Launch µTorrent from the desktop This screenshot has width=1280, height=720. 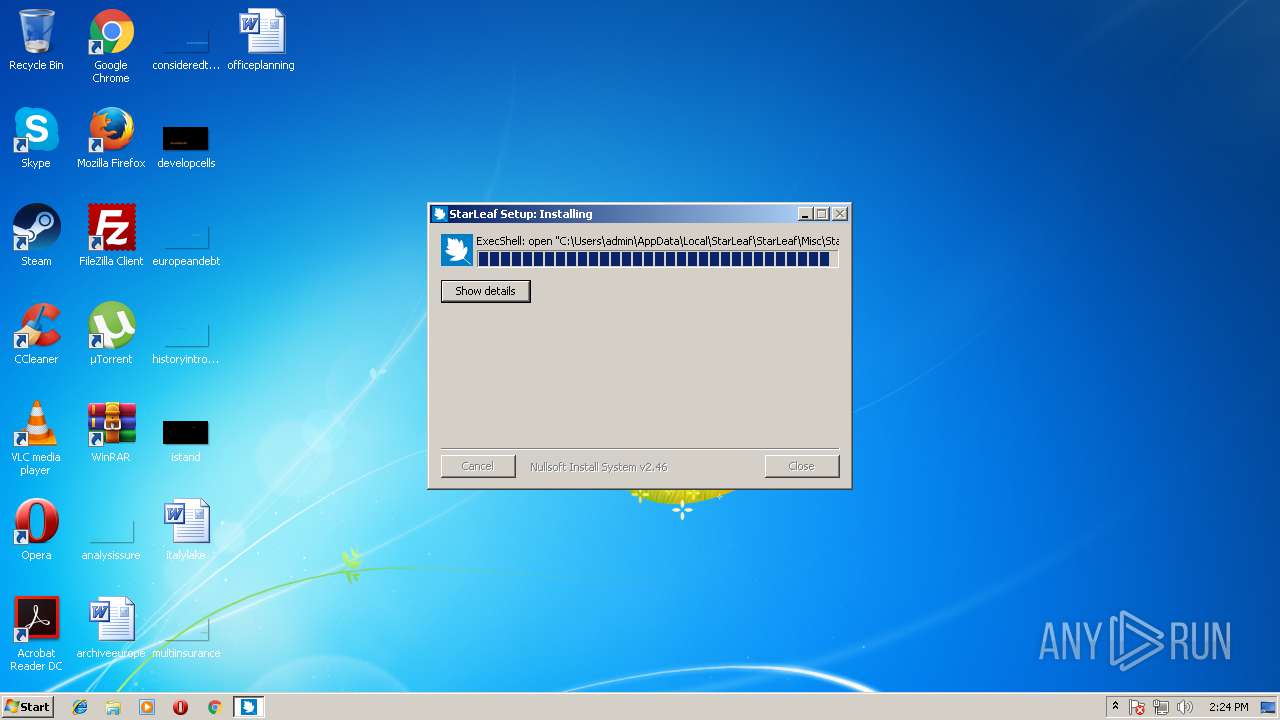(x=111, y=334)
